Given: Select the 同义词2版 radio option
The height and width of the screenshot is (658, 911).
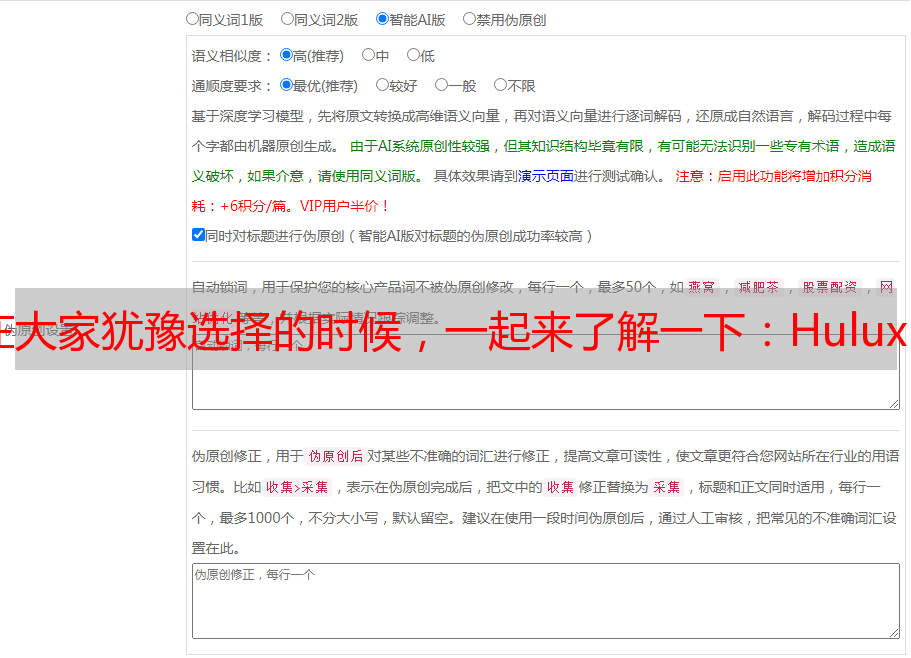Looking at the screenshot, I should (287, 19).
